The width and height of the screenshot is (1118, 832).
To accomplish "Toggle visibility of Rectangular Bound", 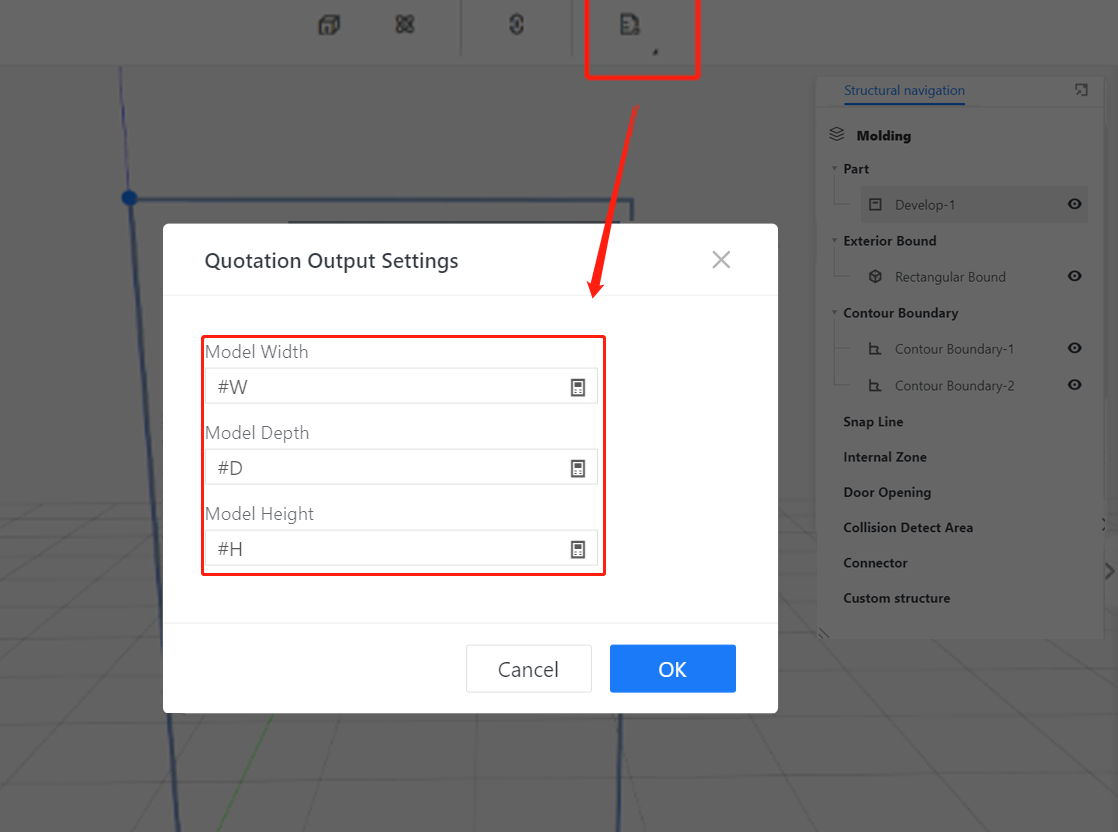I will tap(1074, 276).
